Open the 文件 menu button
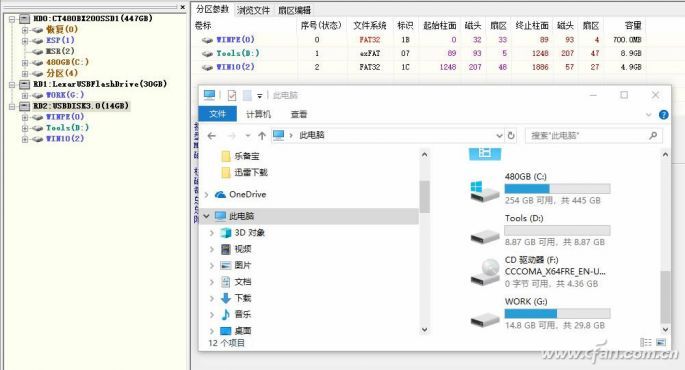Viewport: 685px width, 370px height. 217,114
